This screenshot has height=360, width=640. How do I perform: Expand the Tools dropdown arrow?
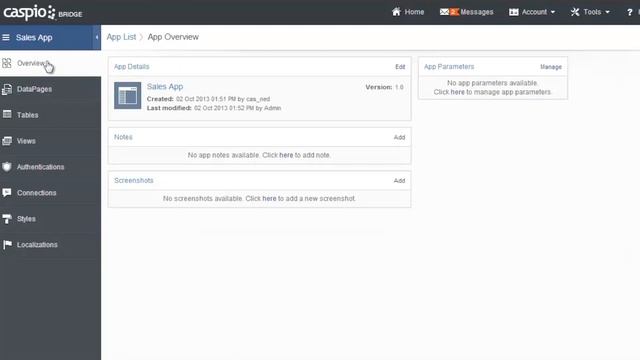tap(607, 12)
